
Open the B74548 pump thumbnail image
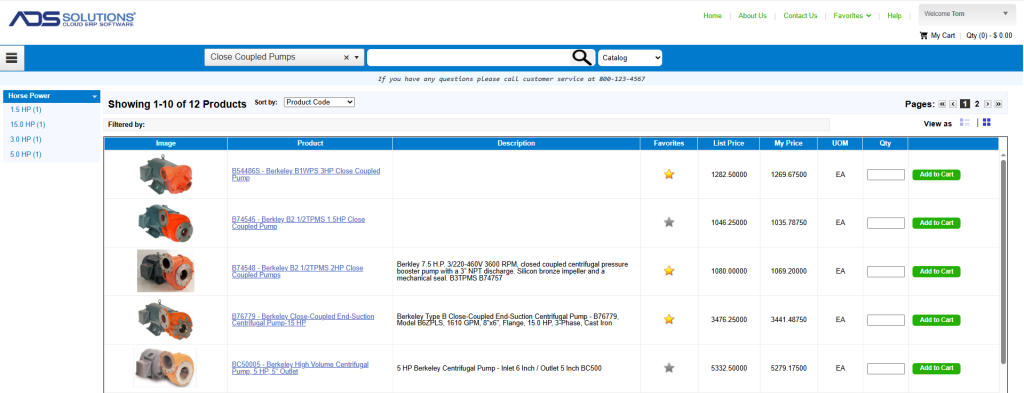coord(166,271)
